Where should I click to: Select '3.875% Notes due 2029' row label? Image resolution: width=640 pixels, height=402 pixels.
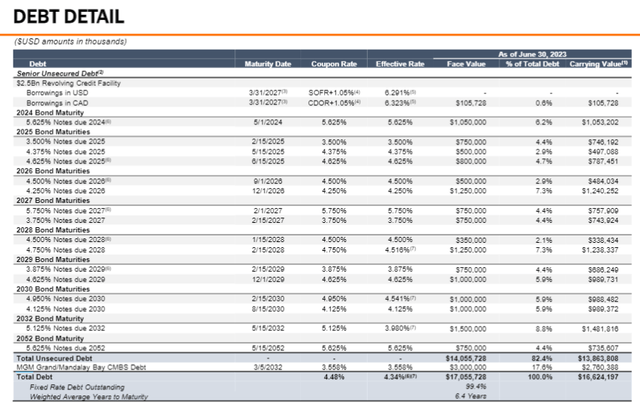click(x=69, y=269)
